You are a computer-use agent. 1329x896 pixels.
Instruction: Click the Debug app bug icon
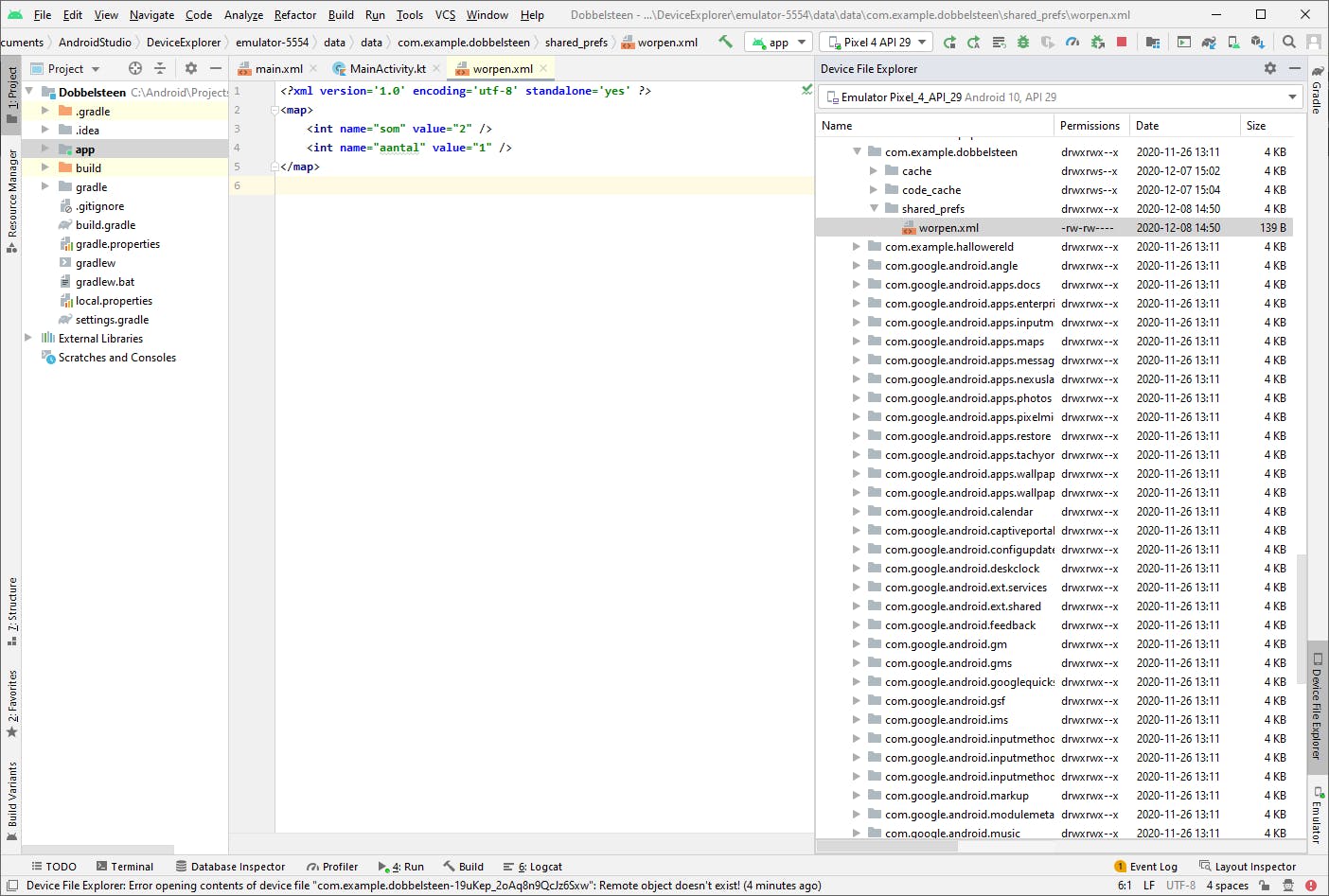point(1022,42)
